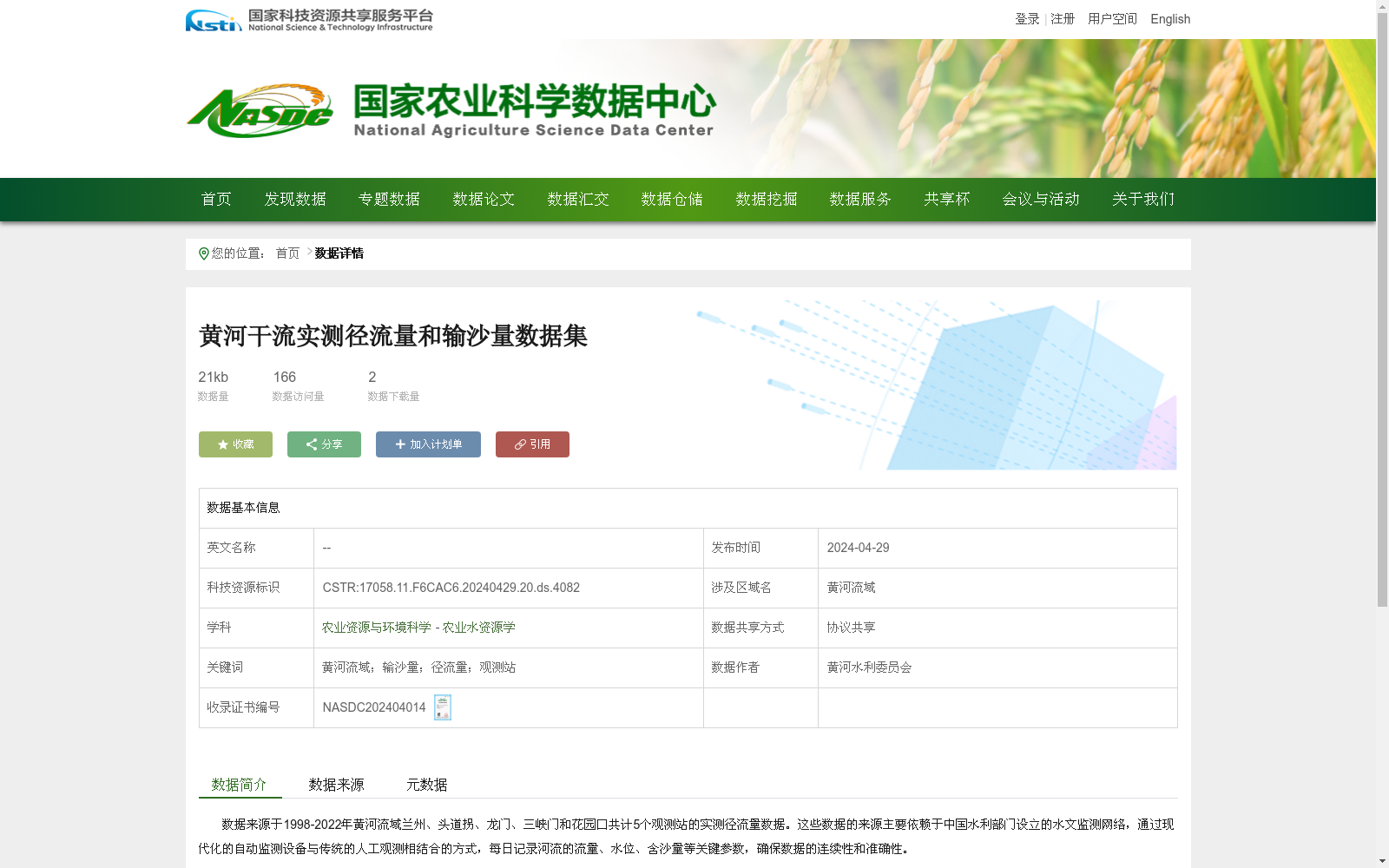Click the dataset title 黄河干流实测径流量和输沙量数据集
The height and width of the screenshot is (868, 1389).
click(393, 336)
